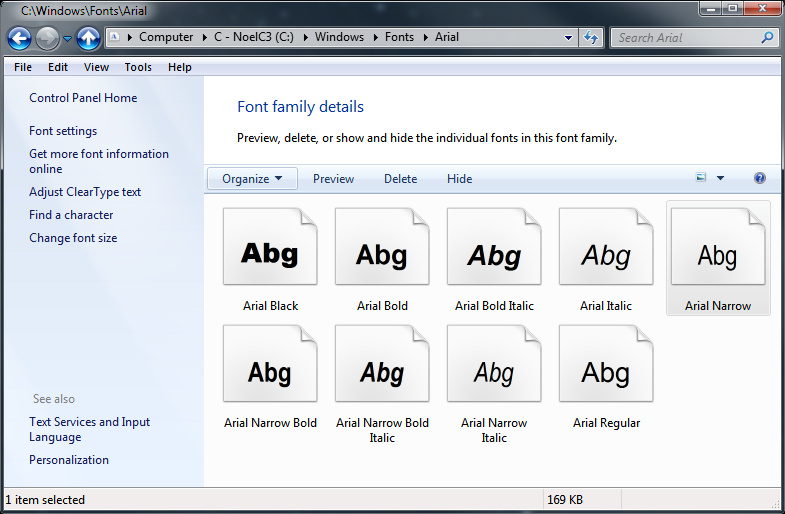Expand chevron after Windows breadcrumb

click(x=375, y=38)
